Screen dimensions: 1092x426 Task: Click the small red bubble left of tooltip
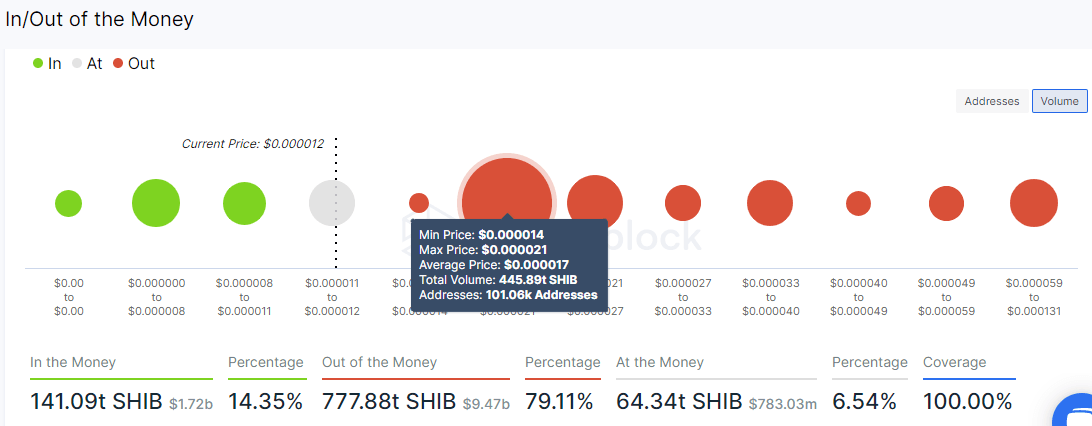(419, 203)
